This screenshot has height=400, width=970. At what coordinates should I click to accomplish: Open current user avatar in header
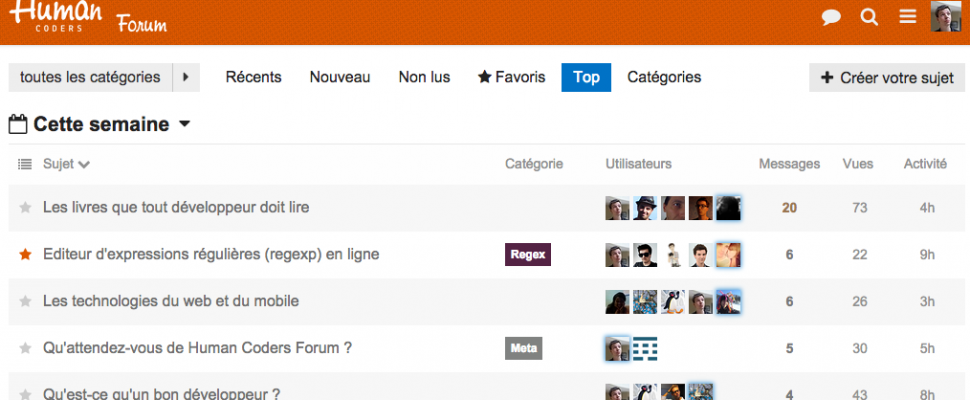coord(946,17)
